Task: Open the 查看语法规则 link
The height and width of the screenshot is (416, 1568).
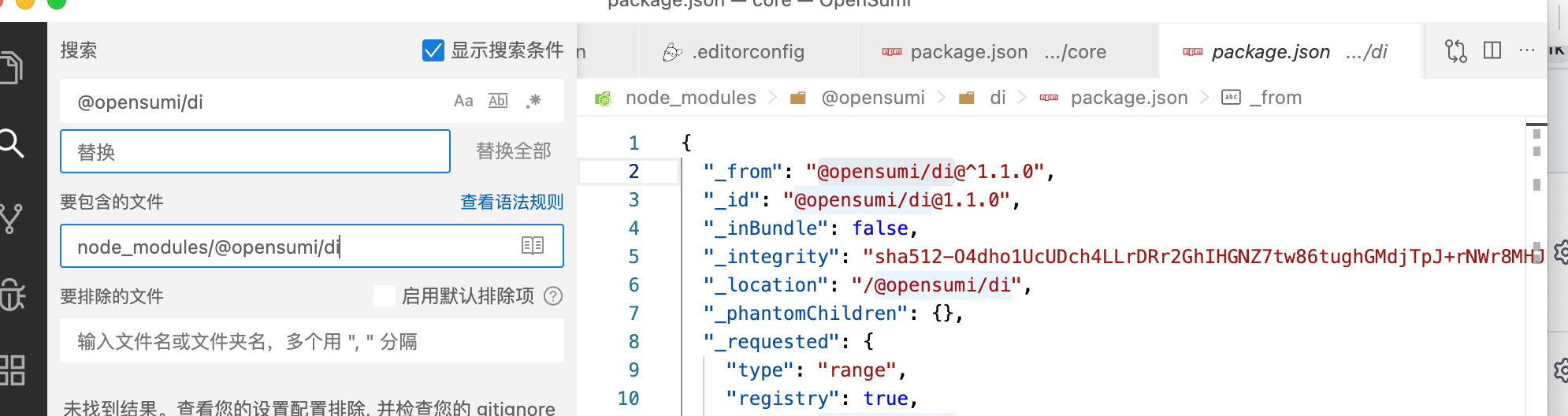Action: (x=512, y=202)
